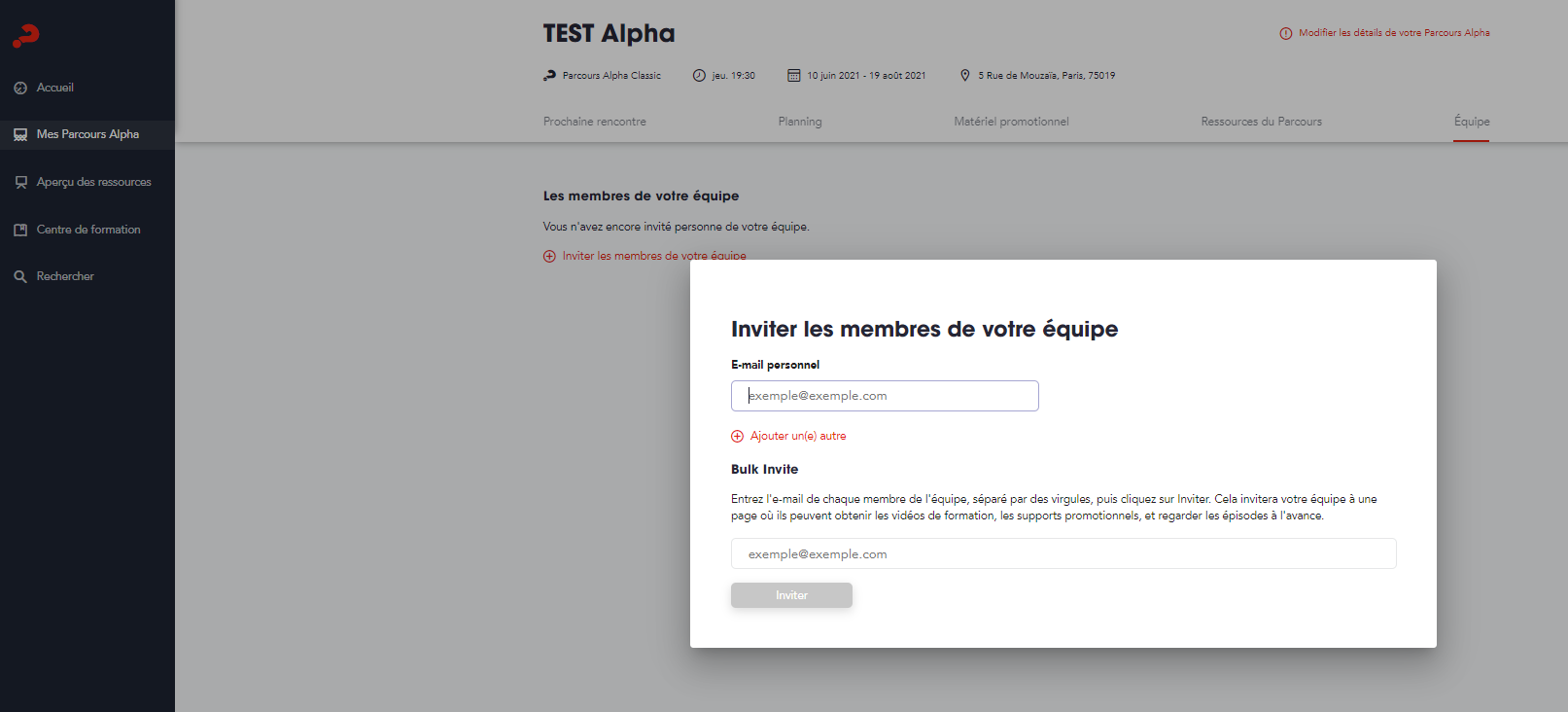This screenshot has width=1568, height=712.
Task: Click the Accueil dashboard icon
Action: pos(20,88)
